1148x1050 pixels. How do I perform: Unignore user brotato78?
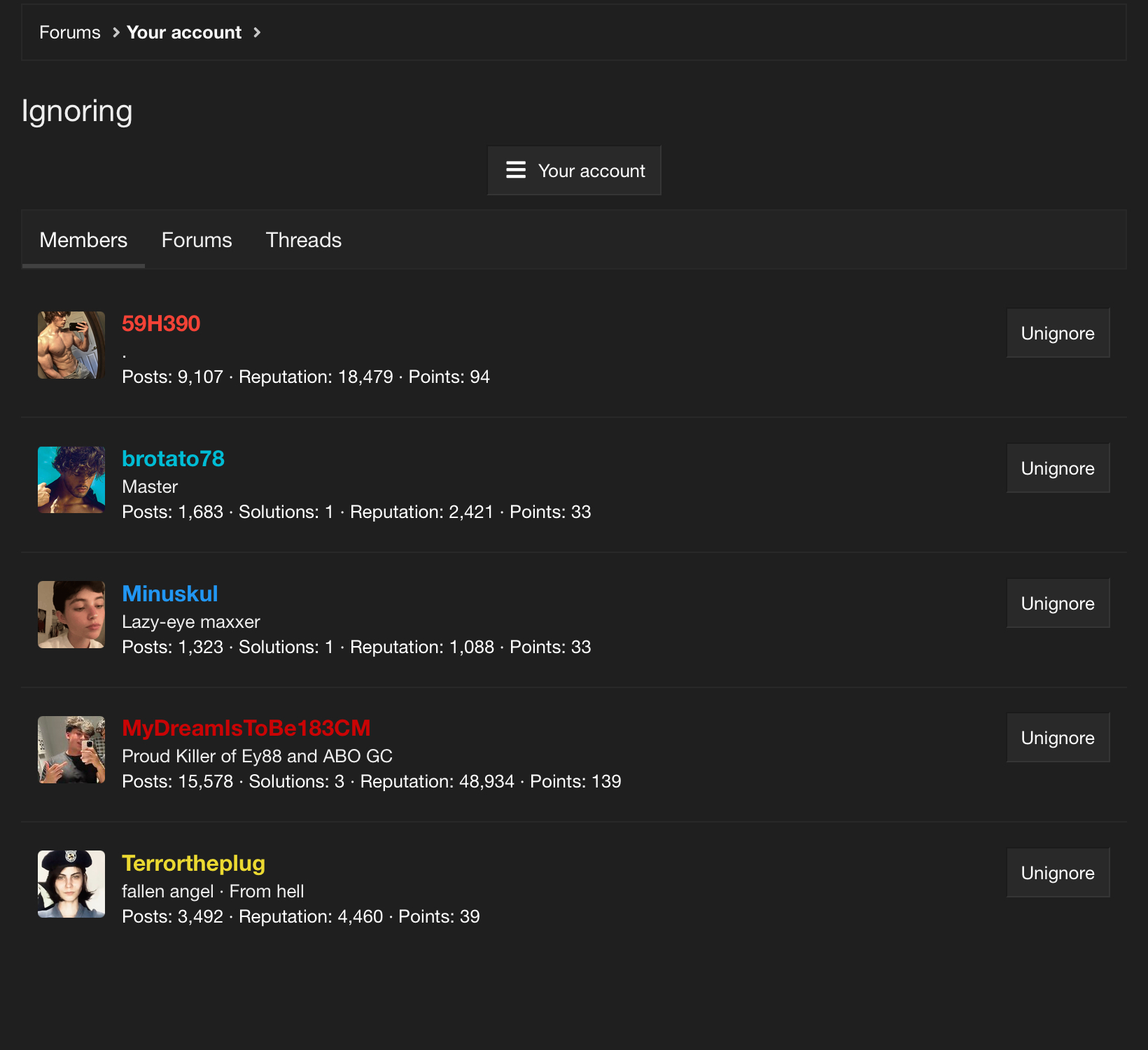coord(1058,468)
